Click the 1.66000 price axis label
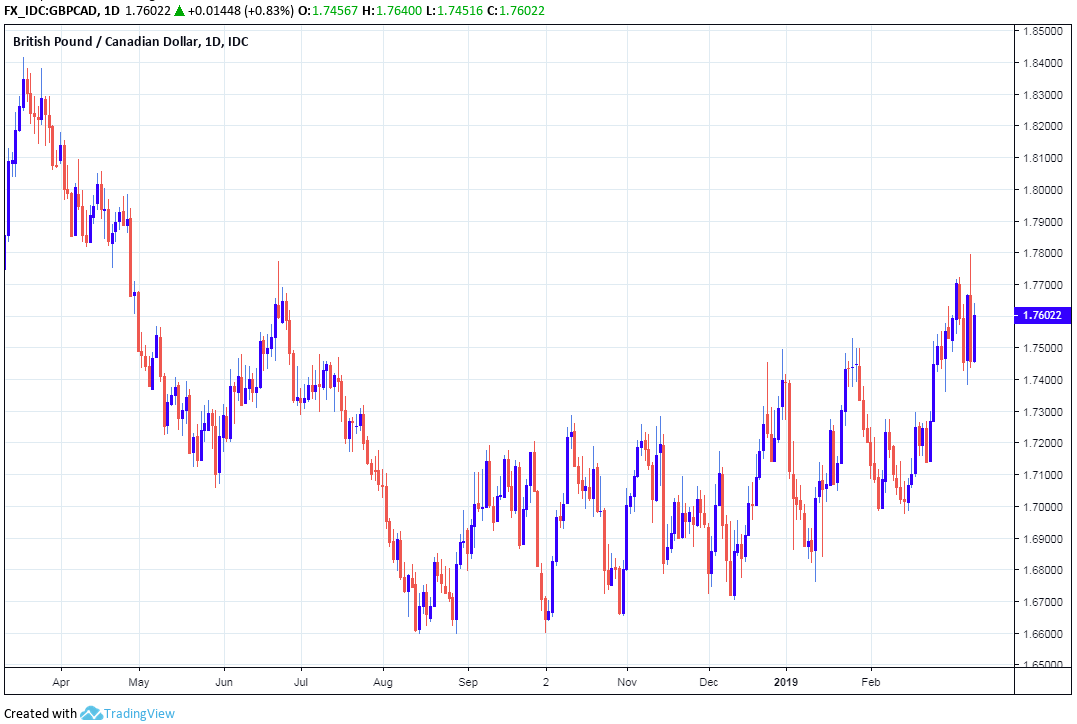The image size is (1077, 724). [x=1041, y=634]
